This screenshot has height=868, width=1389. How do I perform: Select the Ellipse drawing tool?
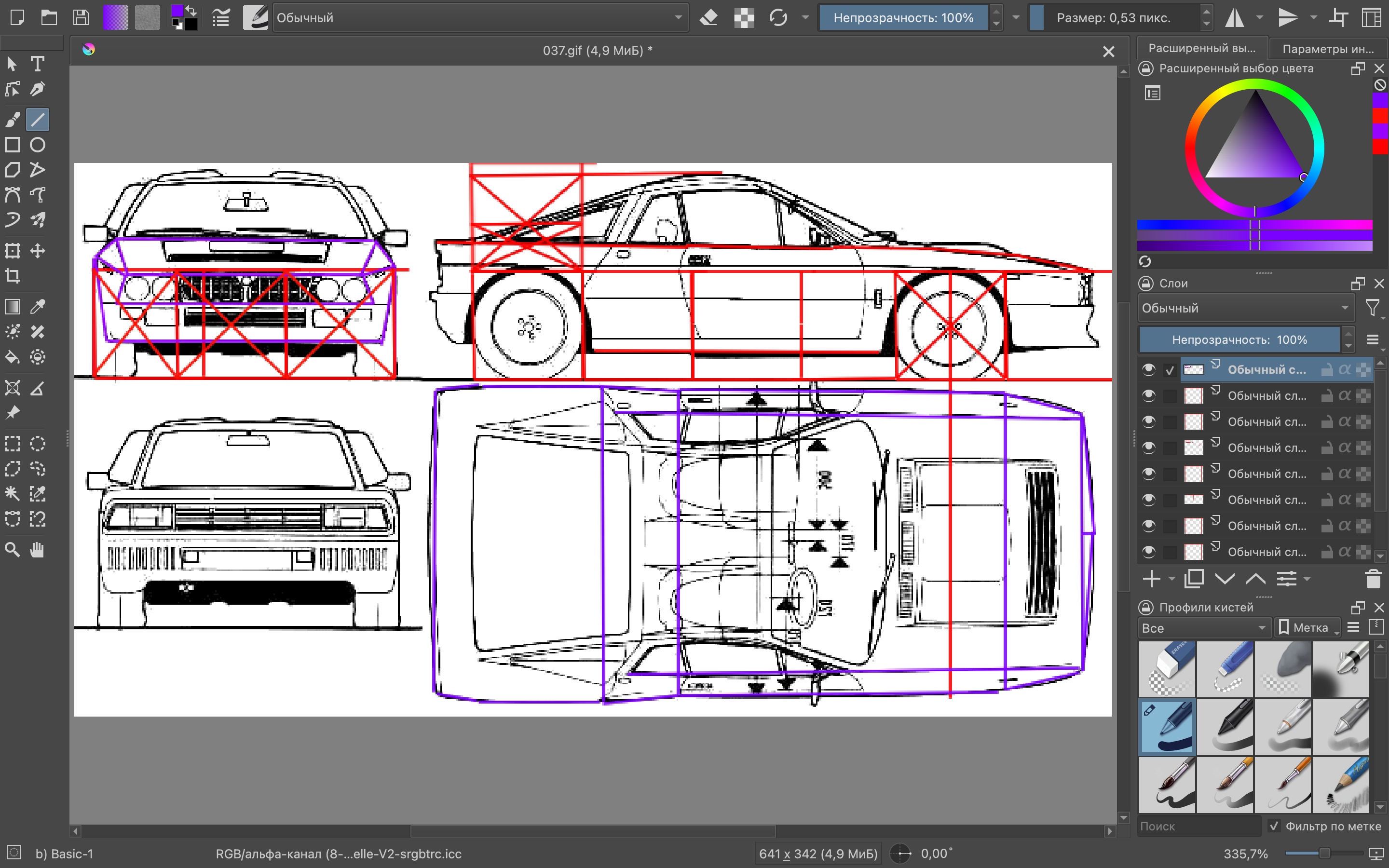click(x=37, y=145)
